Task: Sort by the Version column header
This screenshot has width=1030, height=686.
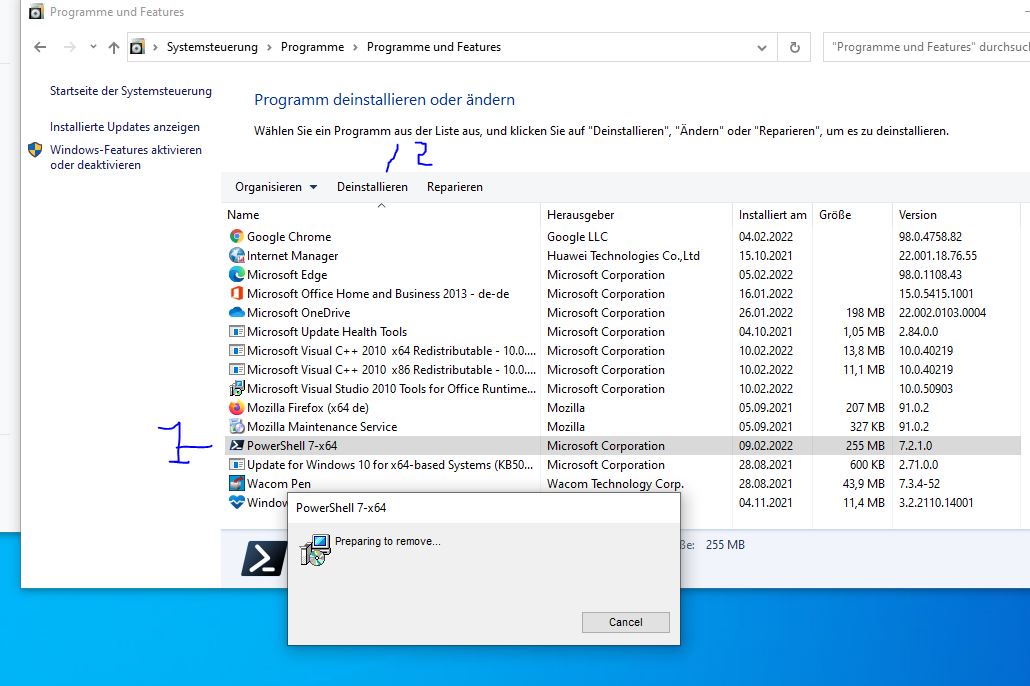Action: (x=956, y=215)
